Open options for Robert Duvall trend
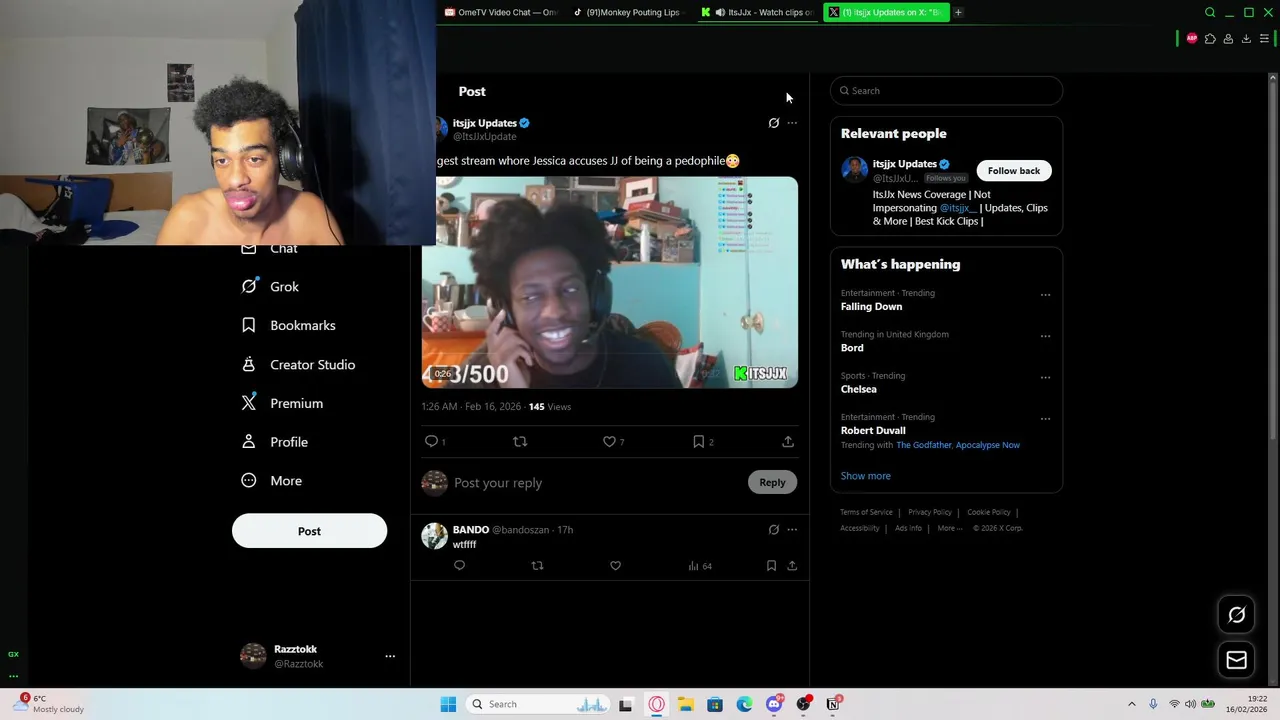The width and height of the screenshot is (1280, 720). pos(1045,419)
